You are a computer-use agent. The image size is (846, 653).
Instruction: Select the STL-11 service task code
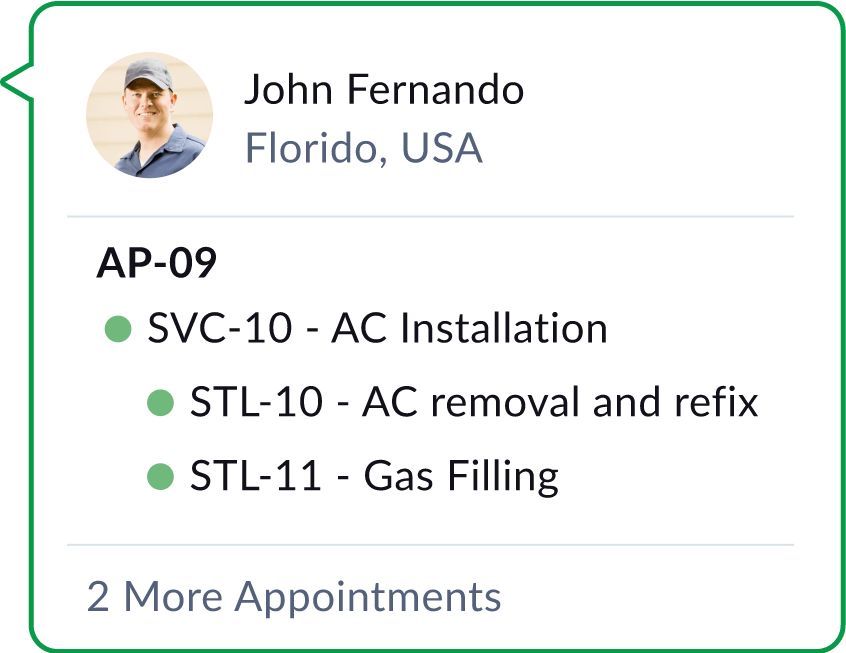coord(257,476)
